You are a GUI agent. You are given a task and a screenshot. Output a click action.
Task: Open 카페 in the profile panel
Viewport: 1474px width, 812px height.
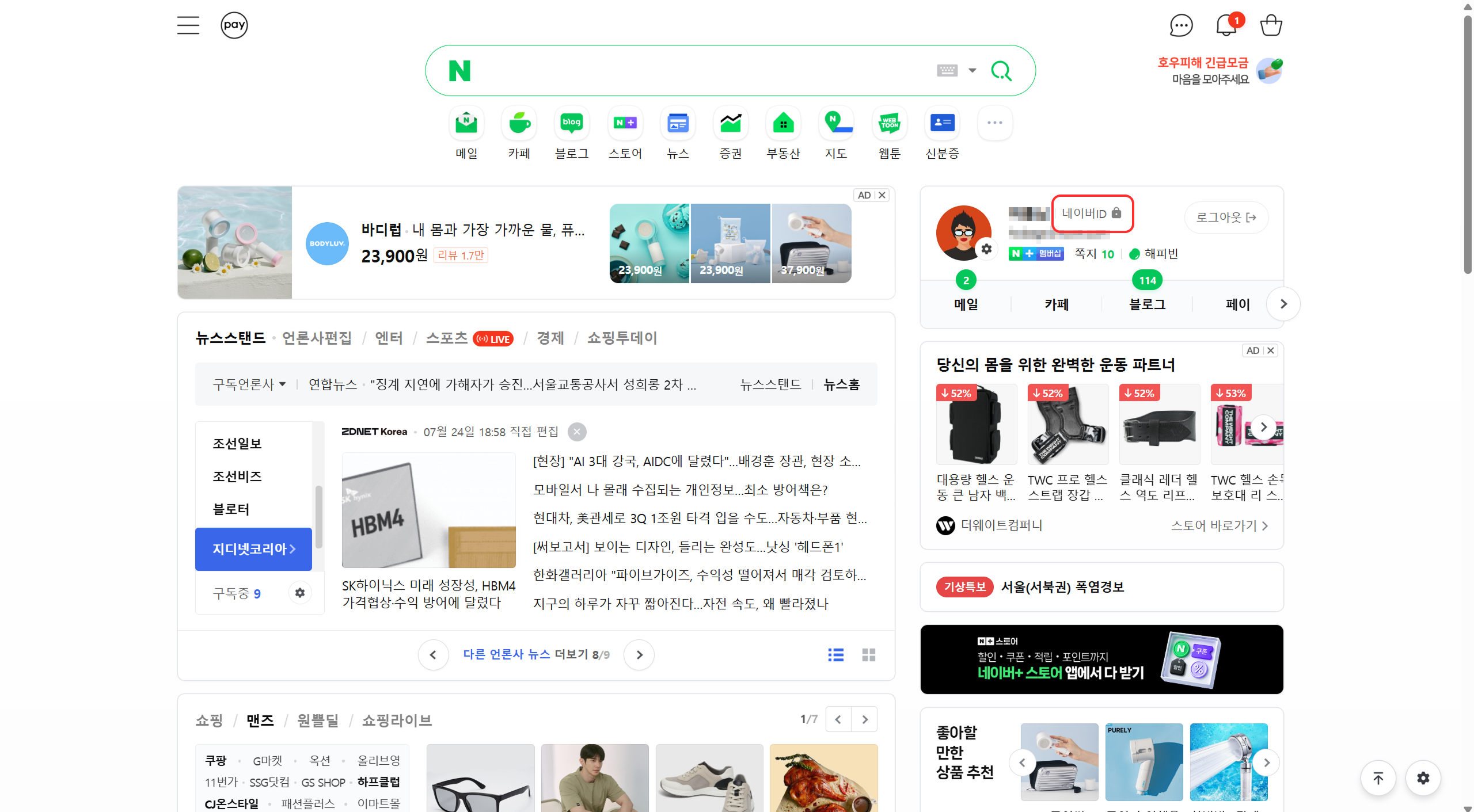tap(1057, 304)
